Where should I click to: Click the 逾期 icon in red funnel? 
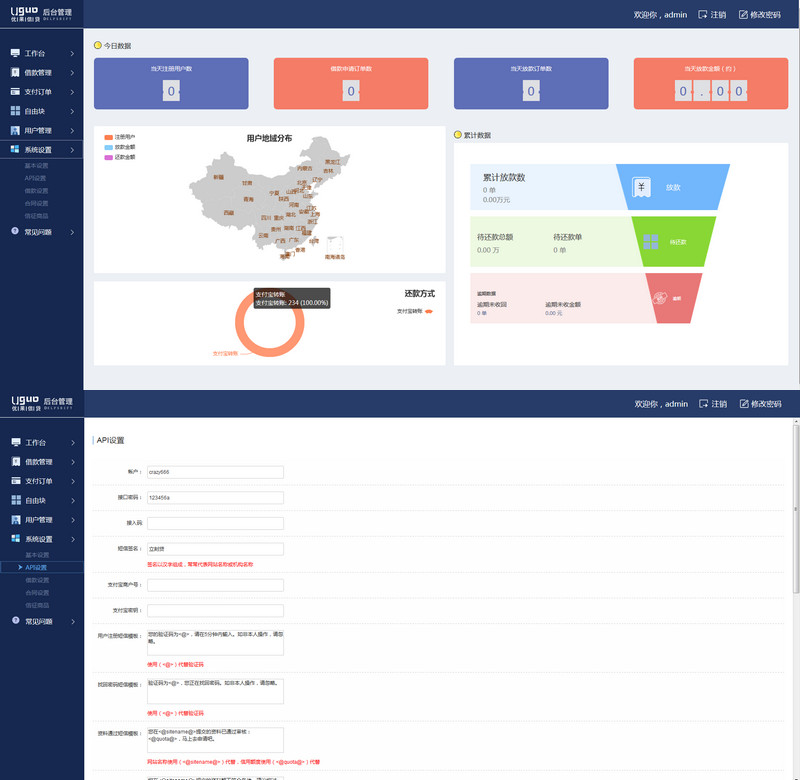tap(660, 298)
